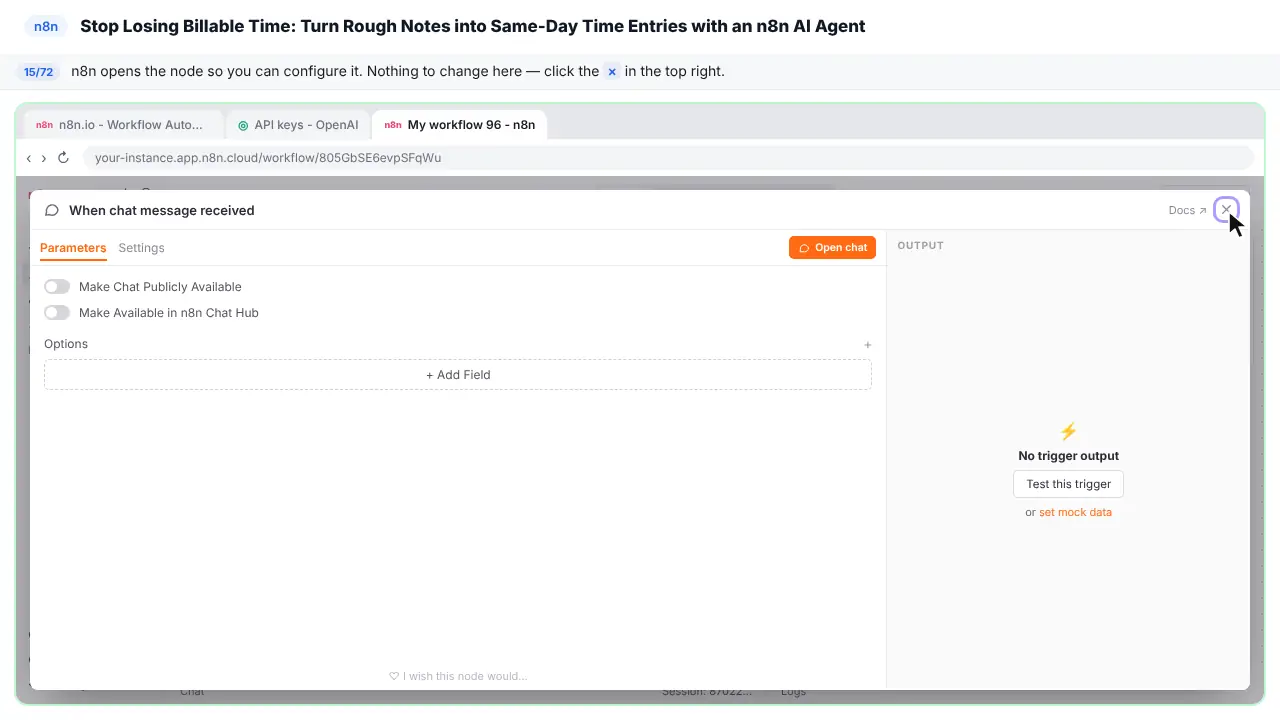Click the browser back arrow
1280x720 pixels.
[29, 158]
